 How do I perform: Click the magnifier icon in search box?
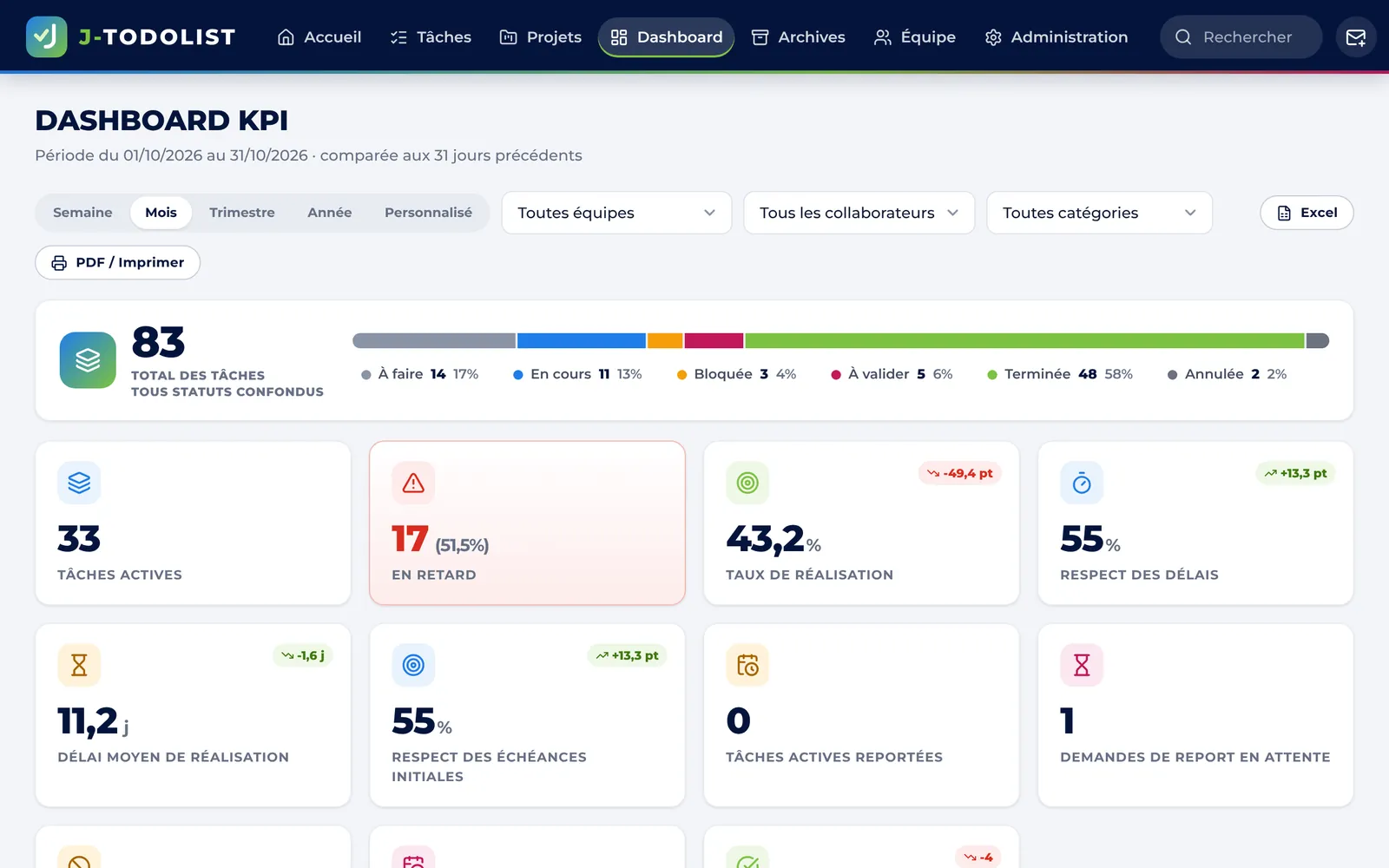tap(1183, 37)
